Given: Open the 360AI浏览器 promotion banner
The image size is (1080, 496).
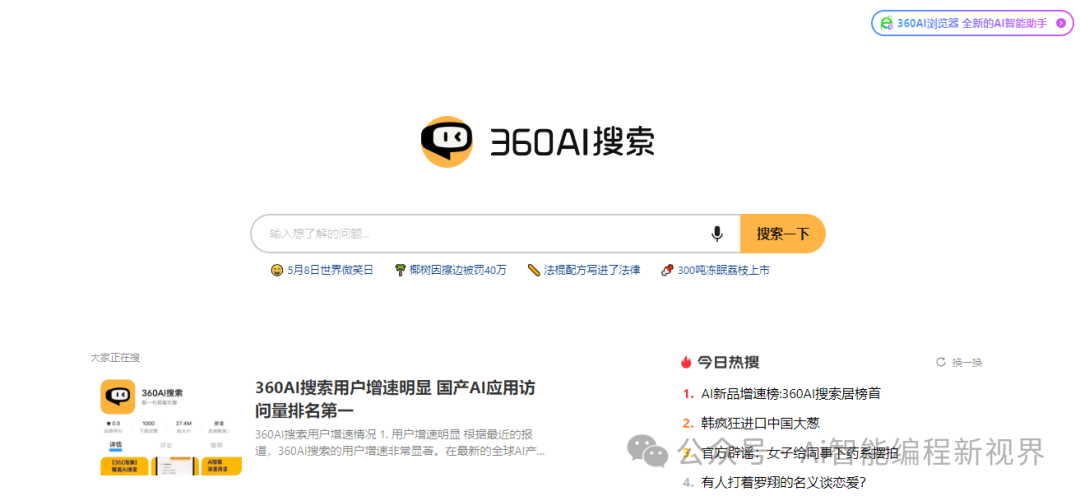Looking at the screenshot, I should coord(972,23).
